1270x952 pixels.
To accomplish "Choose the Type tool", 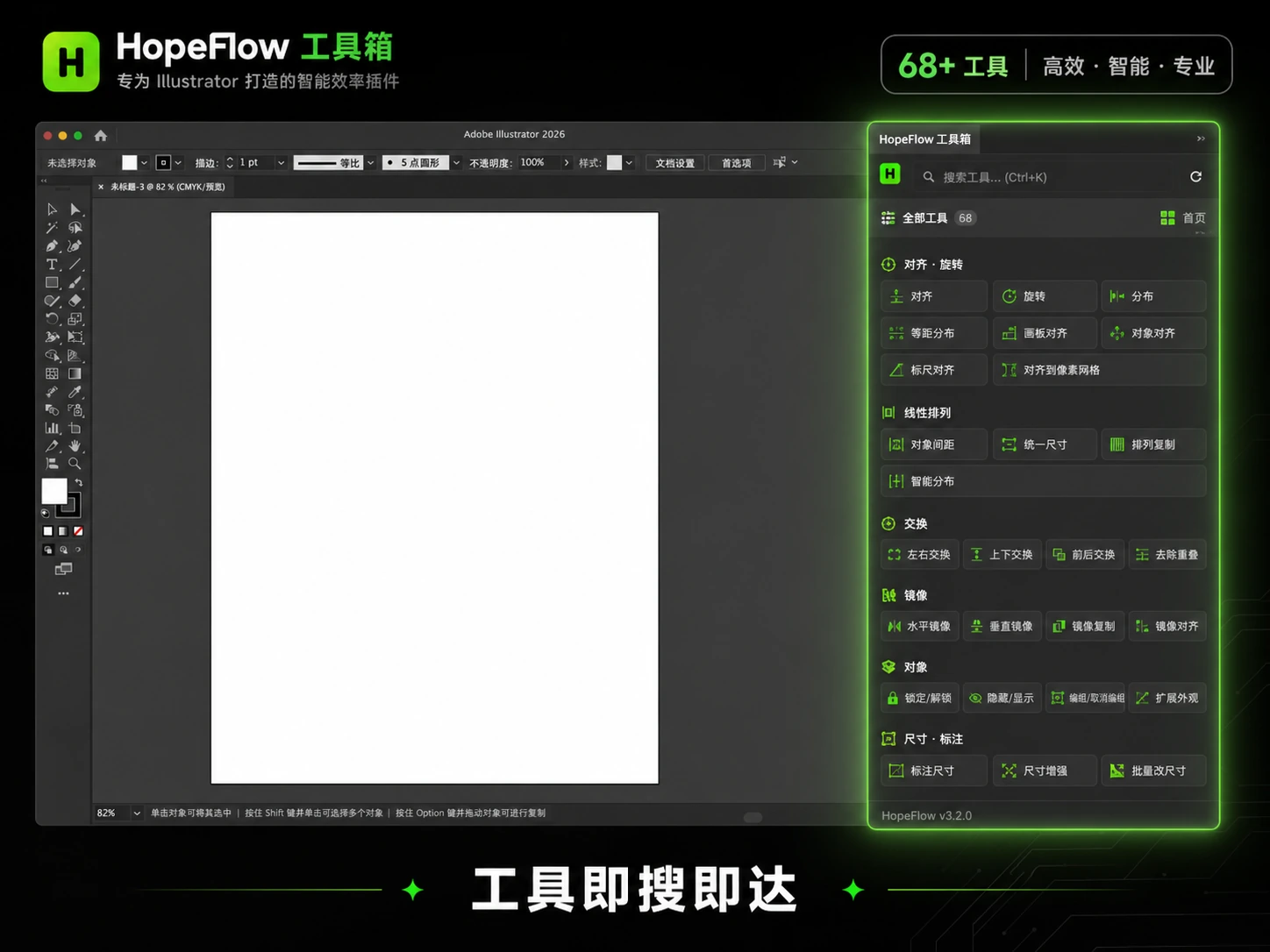I will coord(52,265).
